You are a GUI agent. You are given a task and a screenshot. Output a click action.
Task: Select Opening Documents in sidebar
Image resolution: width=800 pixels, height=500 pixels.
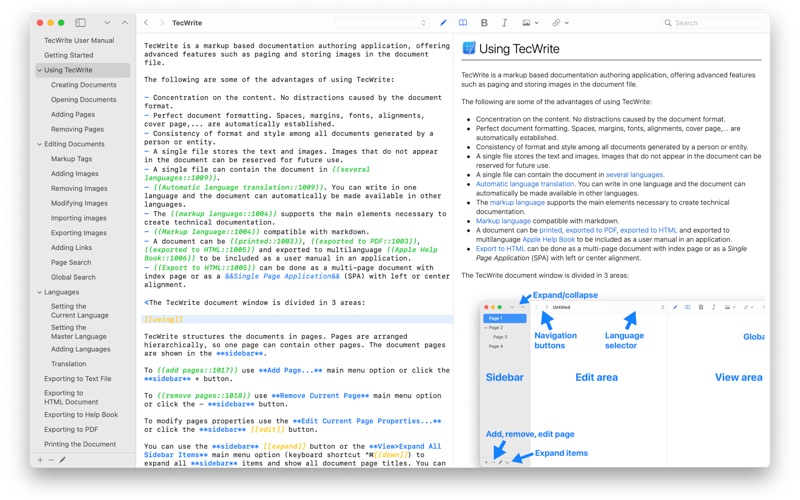coord(84,99)
